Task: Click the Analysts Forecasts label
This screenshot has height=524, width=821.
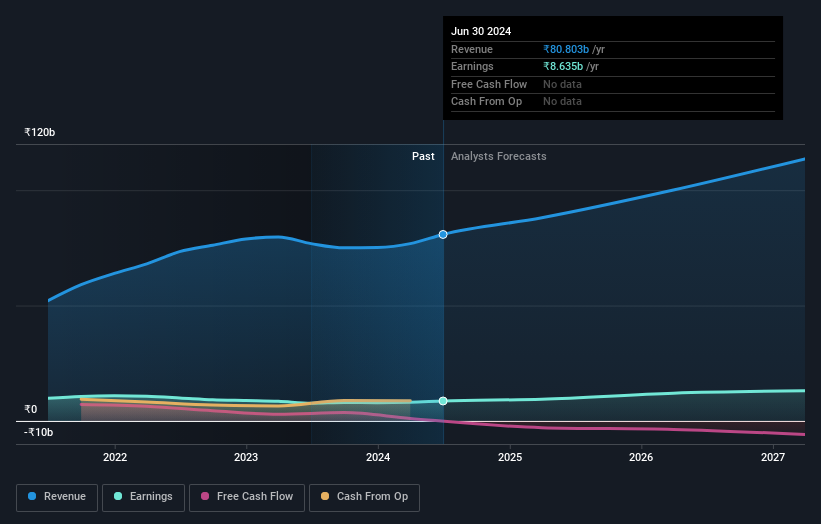Action: coord(498,156)
